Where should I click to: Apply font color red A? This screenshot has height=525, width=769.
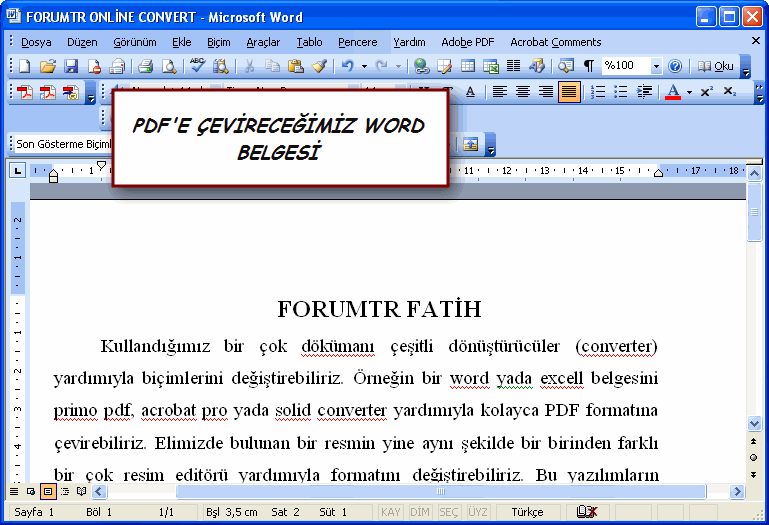pos(673,92)
